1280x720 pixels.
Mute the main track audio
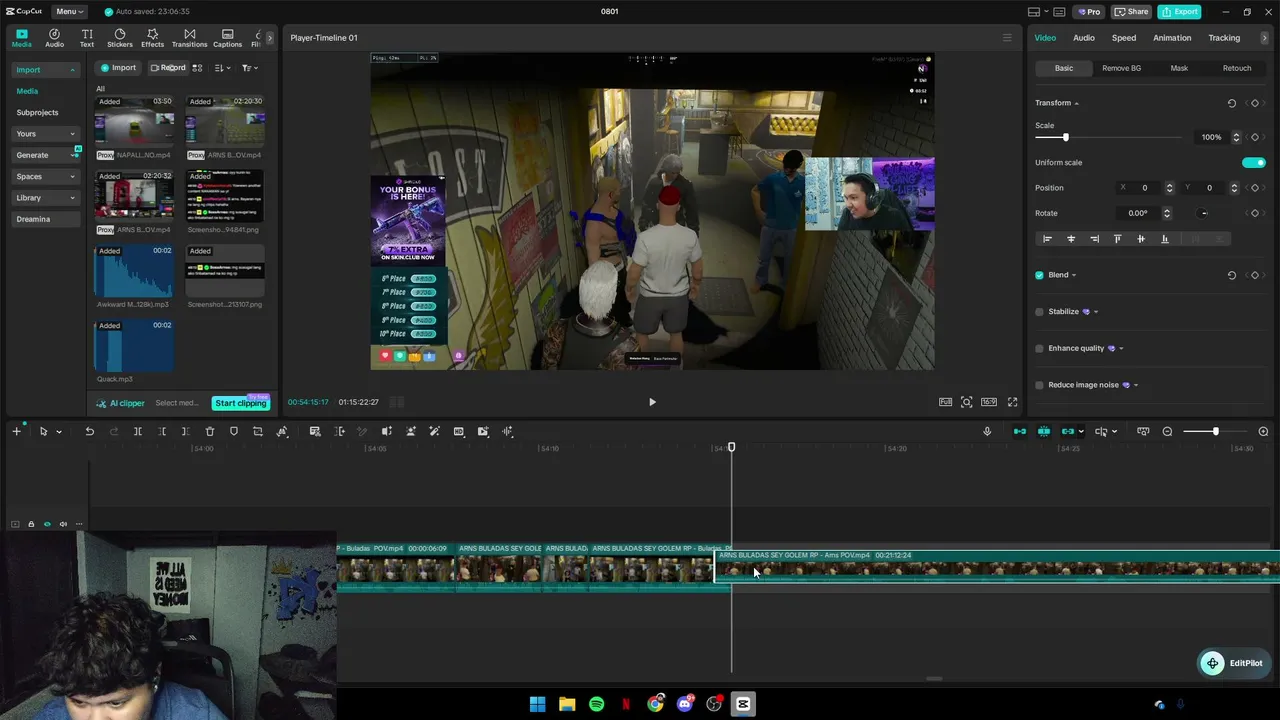(63, 524)
